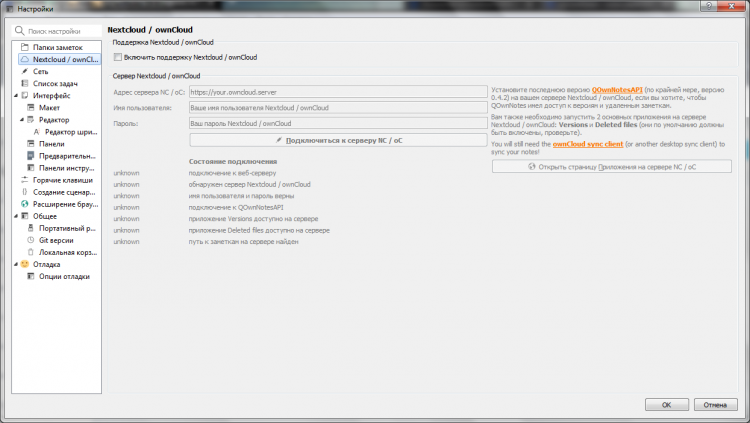Click the Interface (Интерфейс) icon
This screenshot has height=423, width=750.
coord(25,95)
